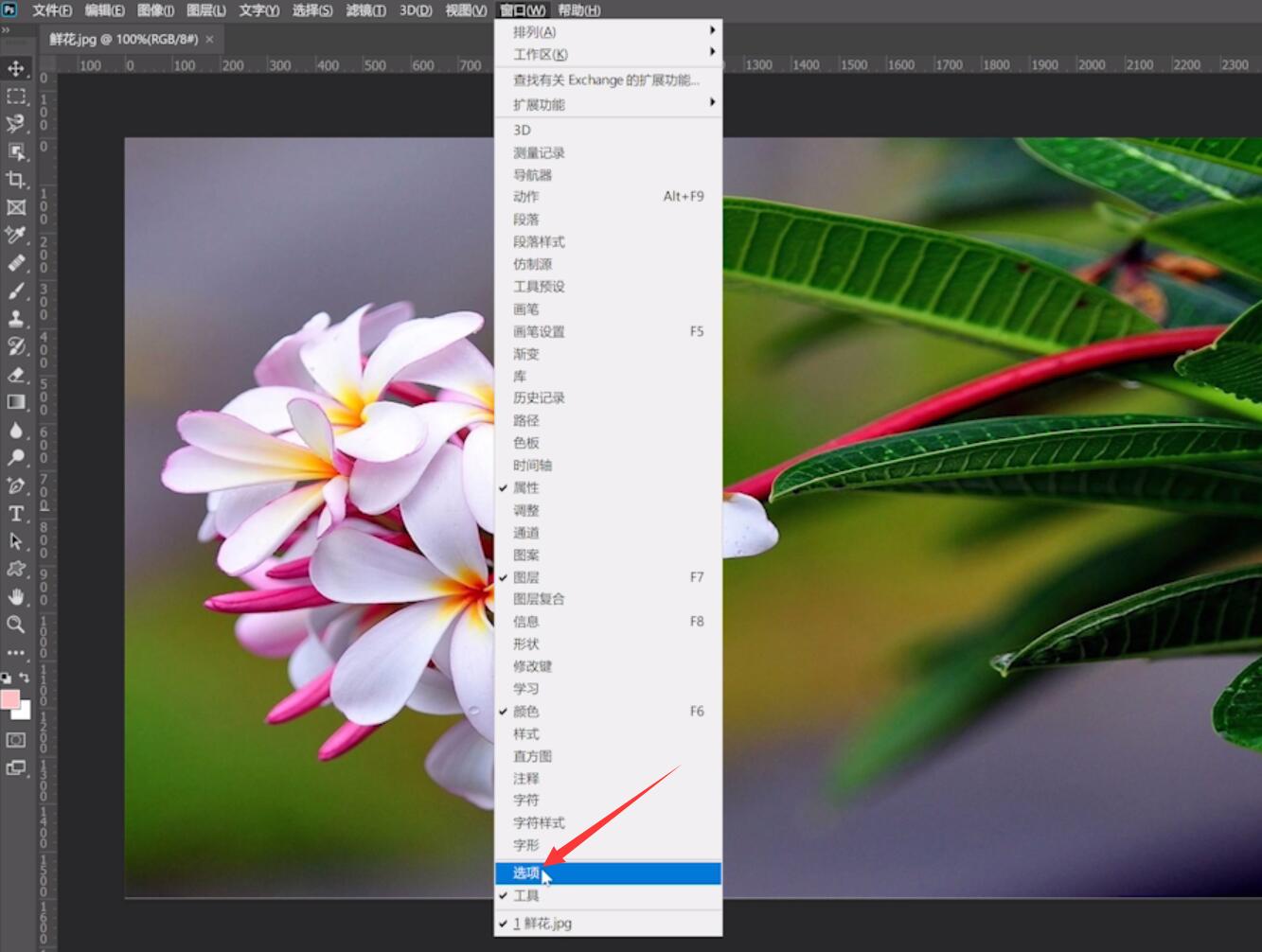
Task: Choose 直方图 from the Window menu
Action: [608, 756]
